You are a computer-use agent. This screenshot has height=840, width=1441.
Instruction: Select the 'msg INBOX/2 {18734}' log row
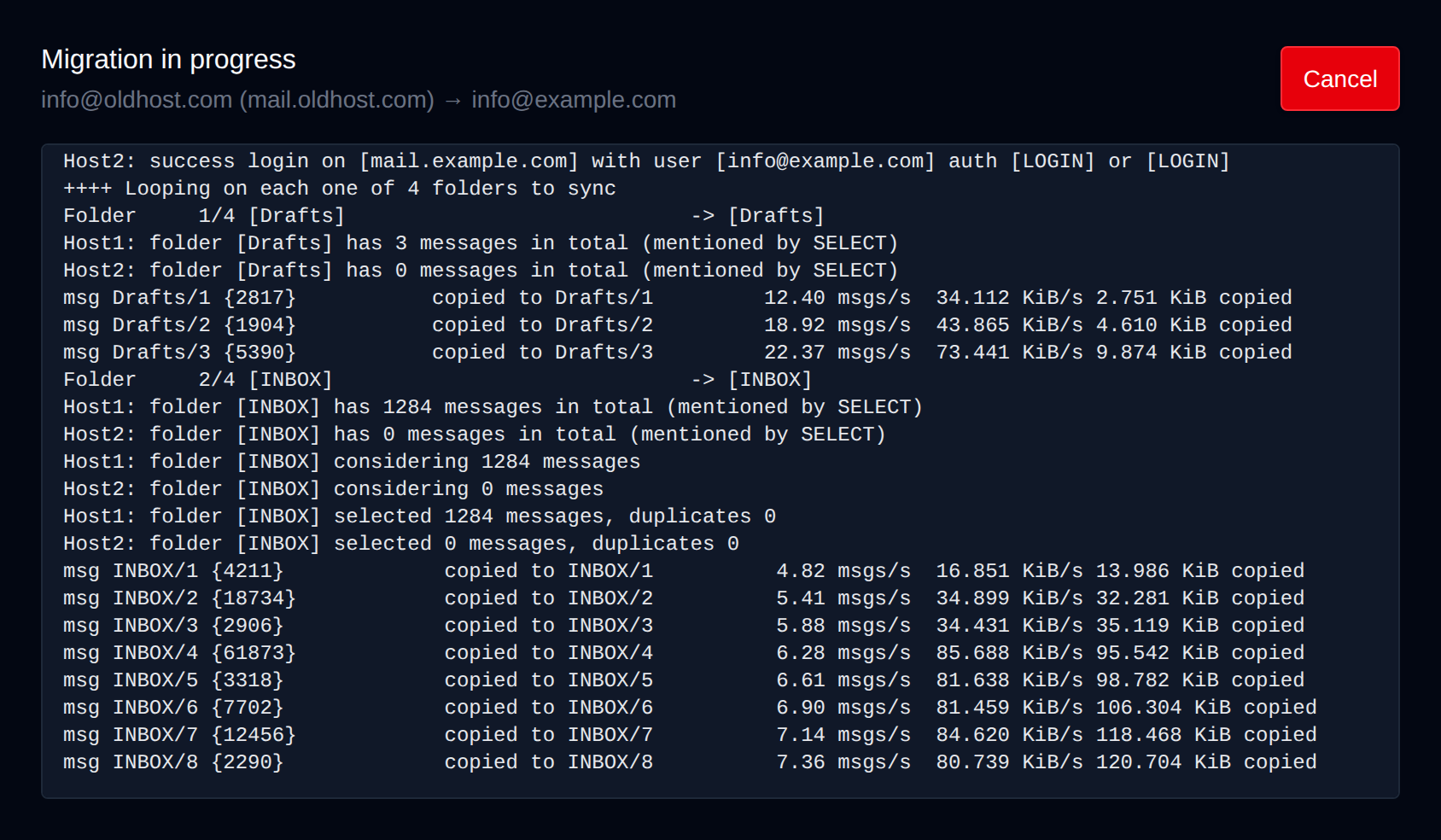click(684, 598)
